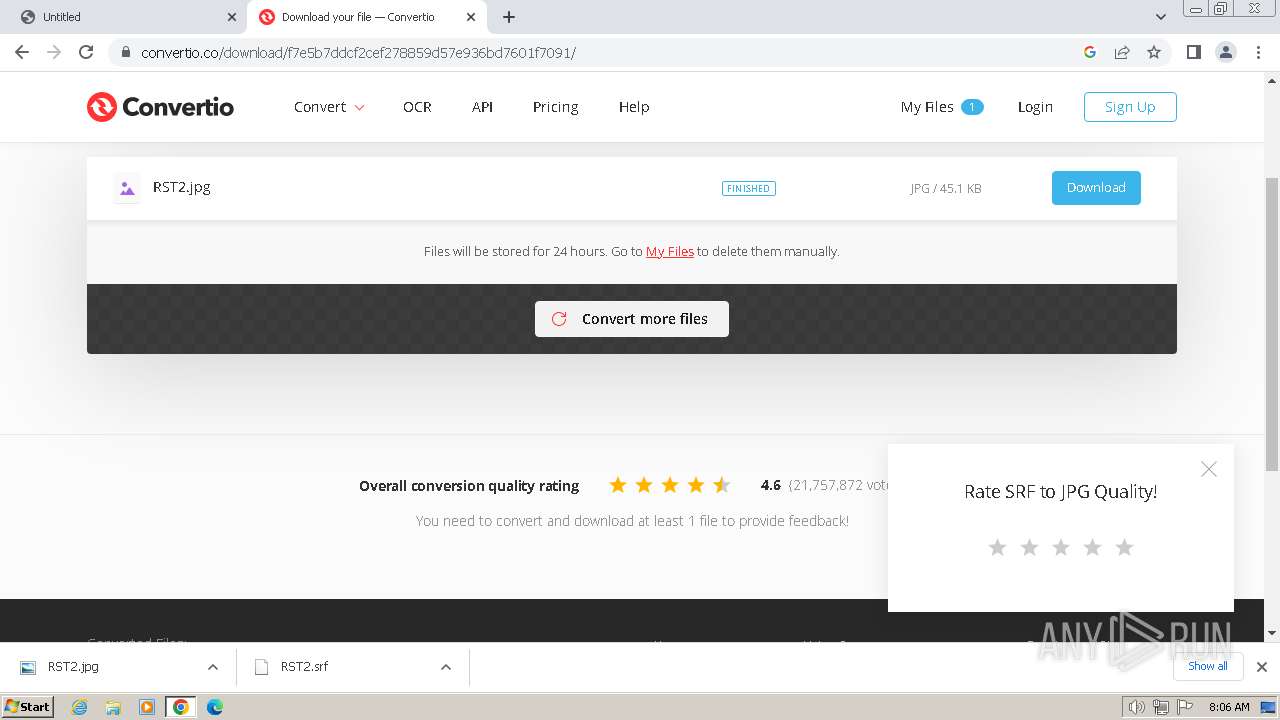Click the 4.6 rating value
Screen dimensions: 1280x720
770,485
